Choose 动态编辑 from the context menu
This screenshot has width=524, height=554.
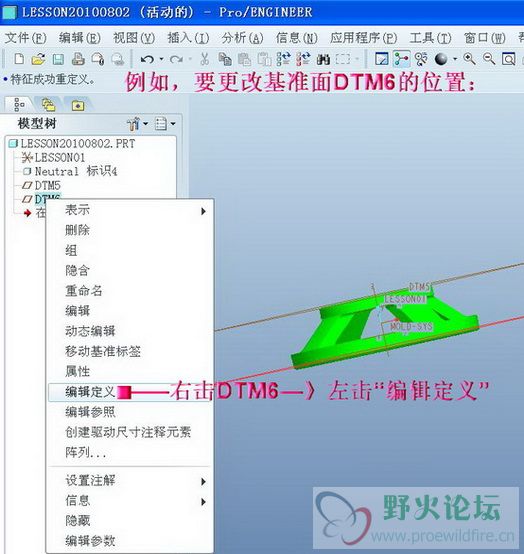tap(131, 331)
